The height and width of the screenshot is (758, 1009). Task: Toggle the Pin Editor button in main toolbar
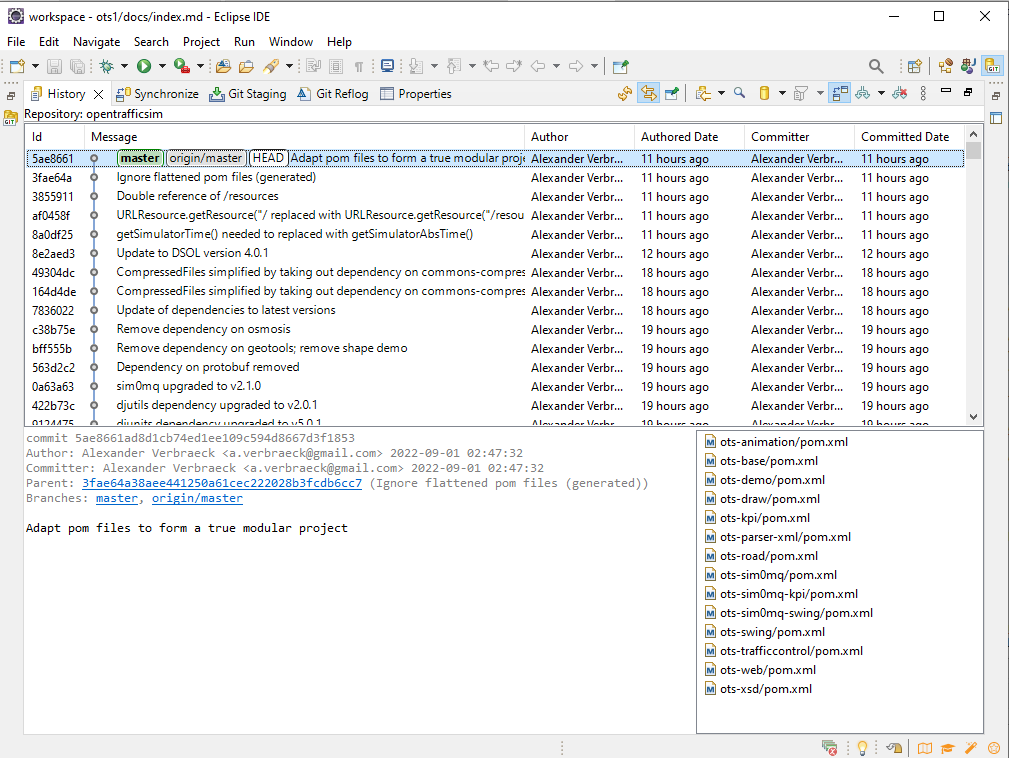(620, 66)
